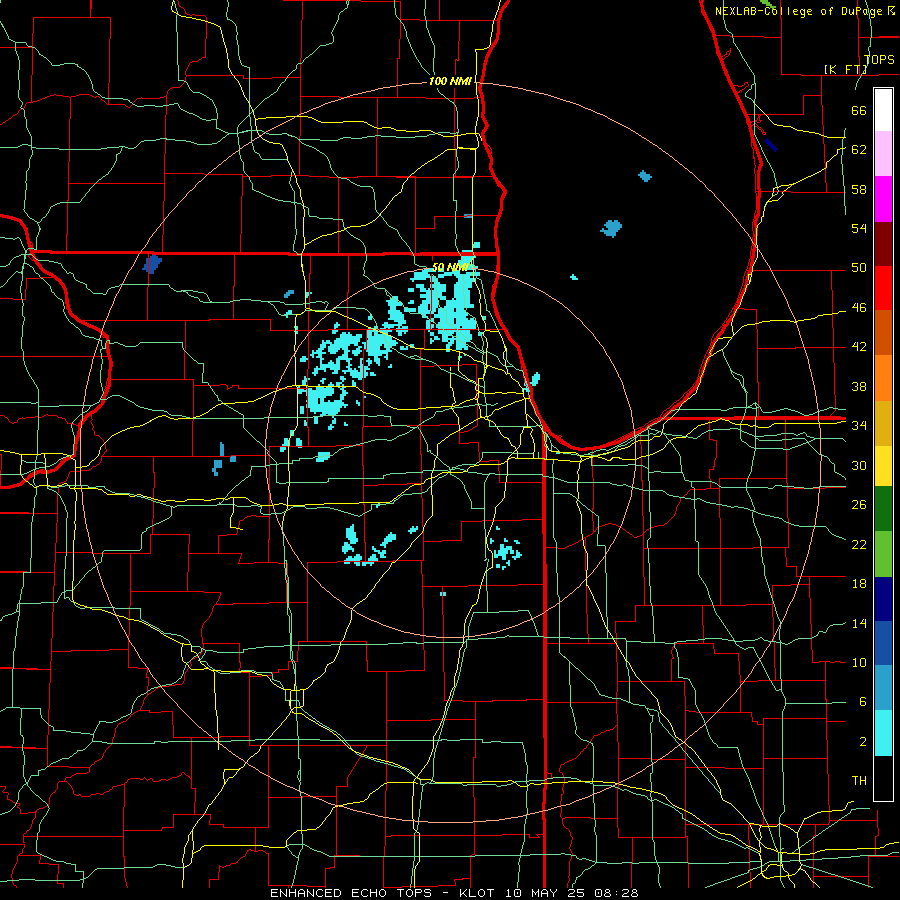Viewport: 900px width, 900px height.
Task: Select the black TH threshold legend band
Action: pos(883,778)
